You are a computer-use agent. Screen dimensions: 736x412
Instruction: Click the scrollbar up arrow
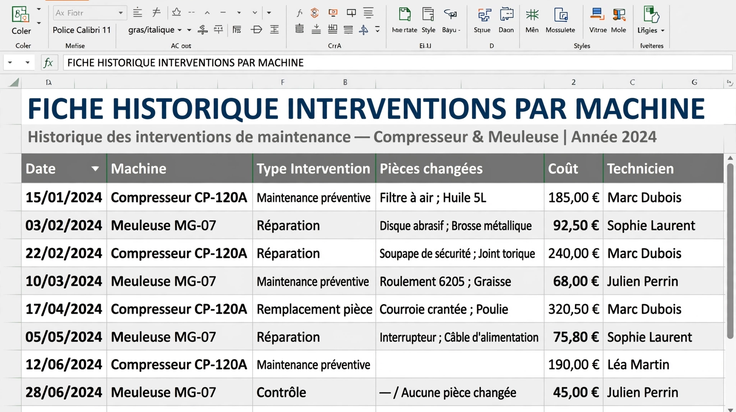(x=730, y=158)
